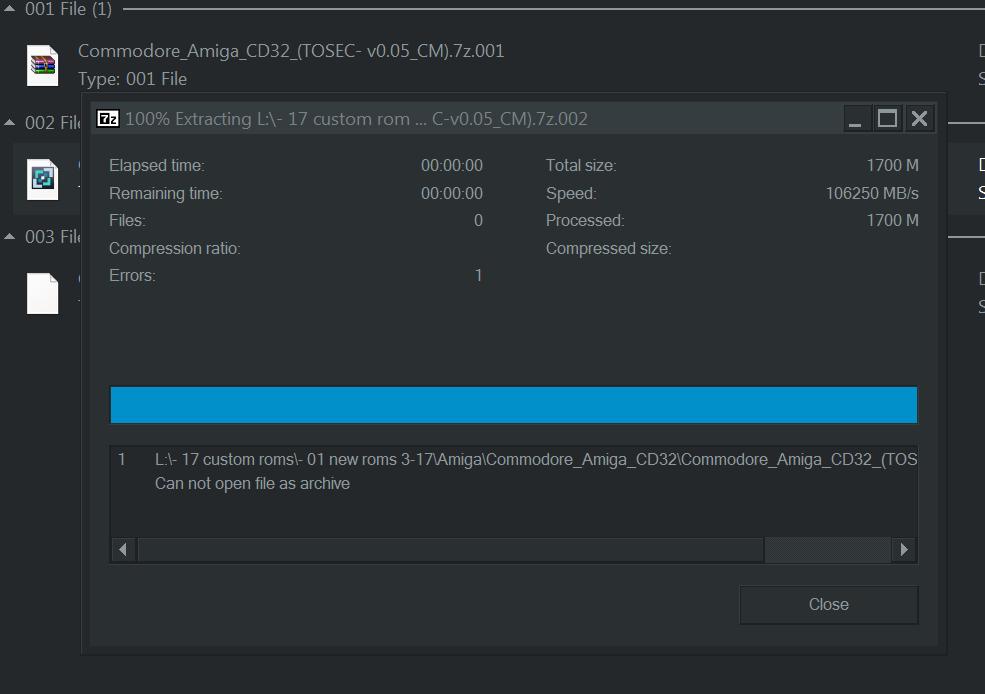Click the left arrow of the error list scrollbar
Image resolution: width=985 pixels, height=694 pixels.
click(123, 550)
